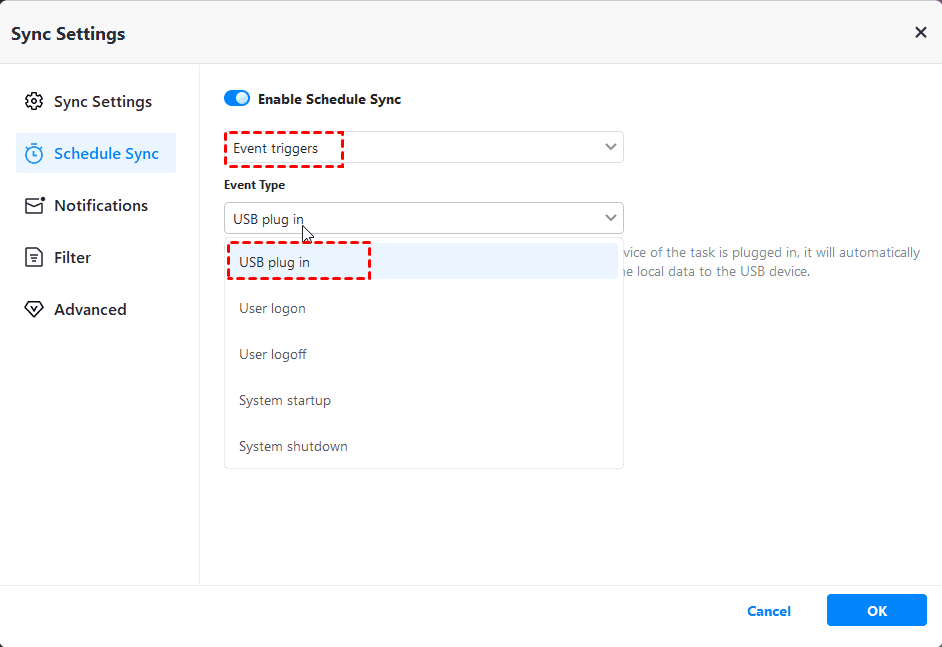
Task: Click the Schedule Sync clock icon
Action: click(x=34, y=154)
